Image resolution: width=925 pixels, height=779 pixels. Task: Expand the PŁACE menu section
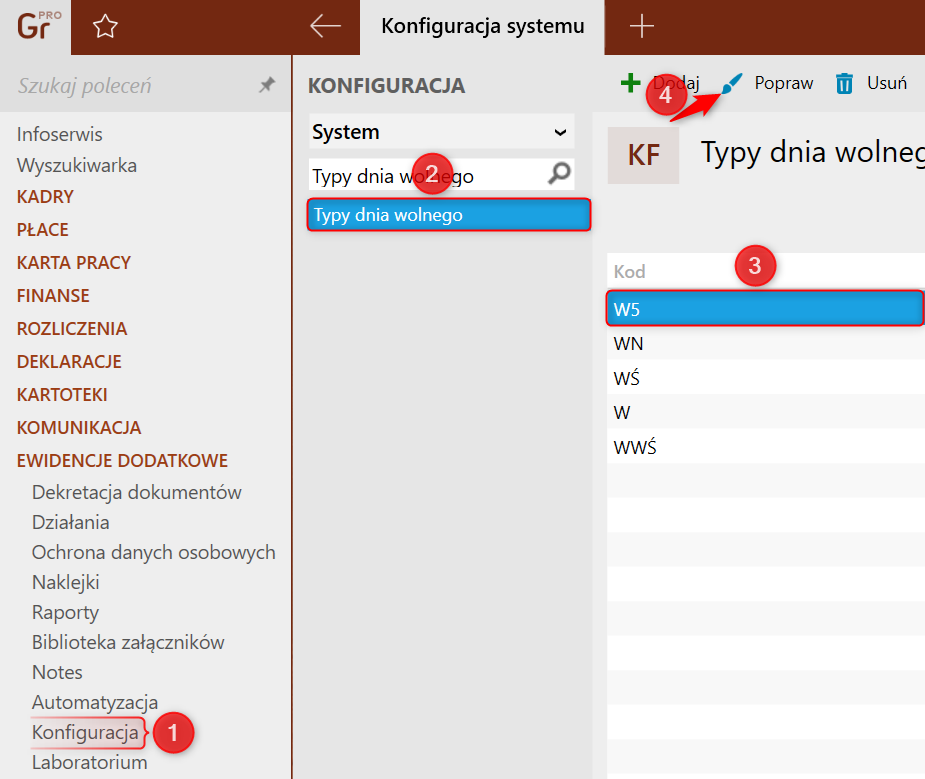pos(42,229)
